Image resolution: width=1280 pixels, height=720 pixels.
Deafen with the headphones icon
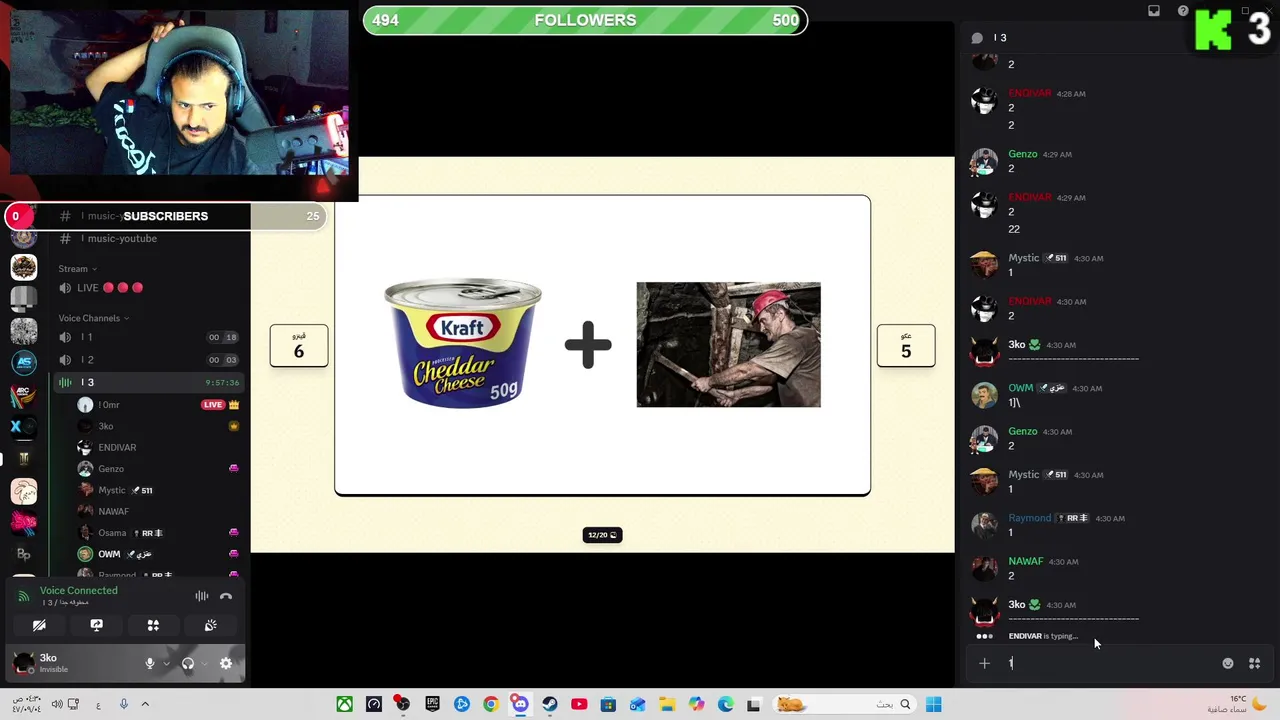[187, 663]
